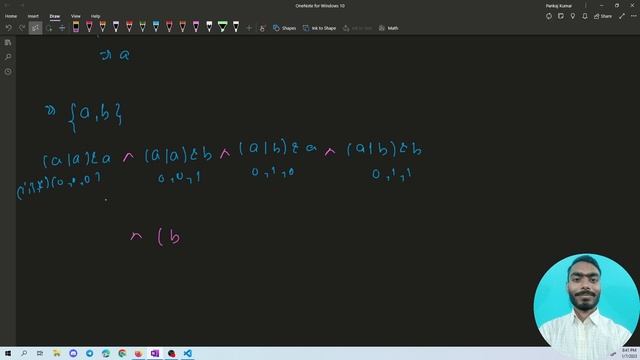Add a new pen with plus button

pos(249,28)
